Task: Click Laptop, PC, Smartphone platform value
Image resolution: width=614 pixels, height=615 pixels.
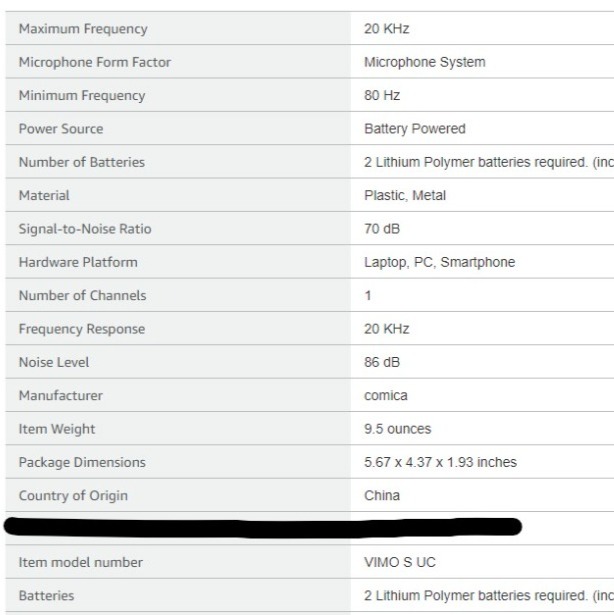Action: point(439,262)
